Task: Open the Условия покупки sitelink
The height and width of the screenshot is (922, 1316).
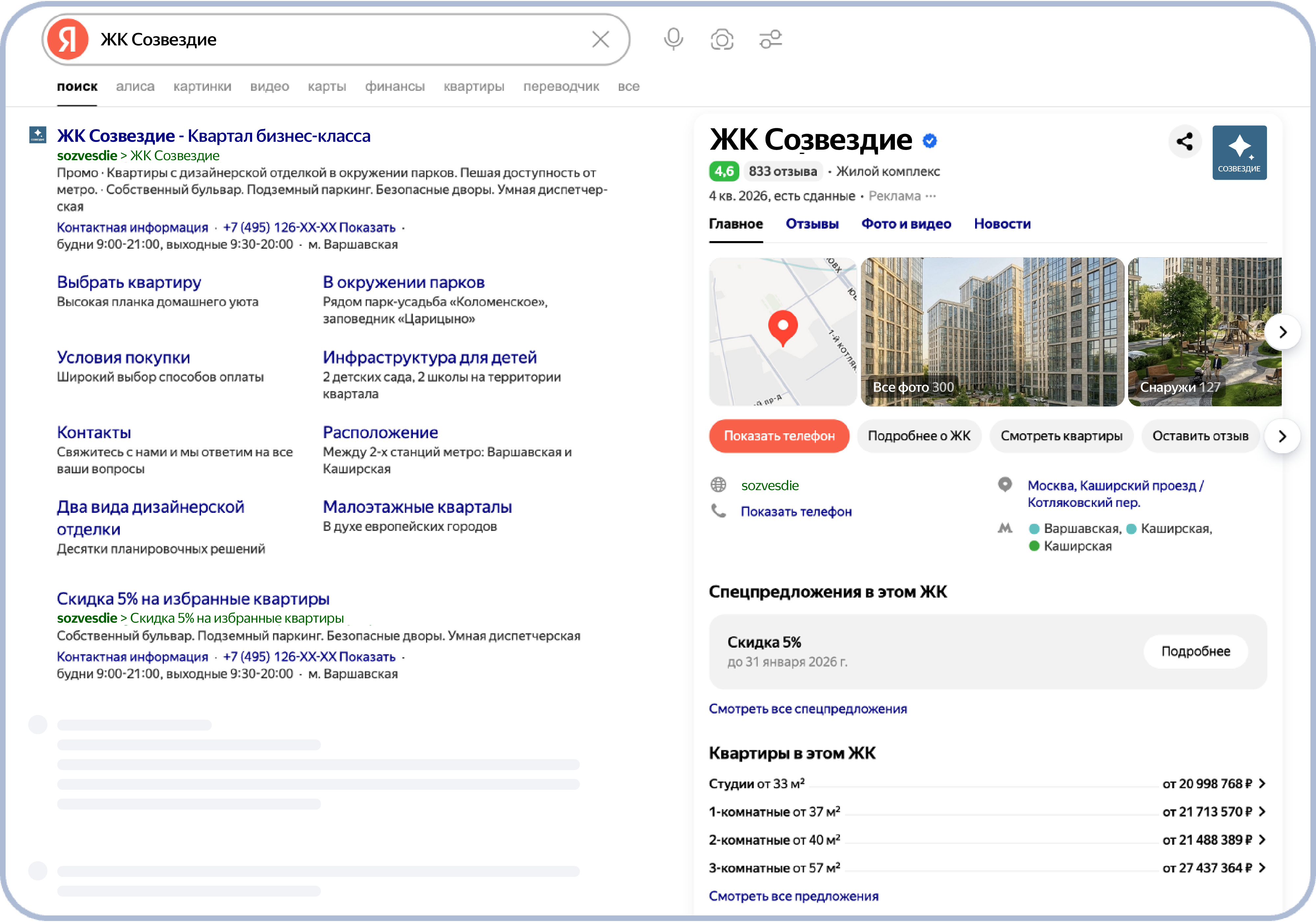Action: [123, 358]
